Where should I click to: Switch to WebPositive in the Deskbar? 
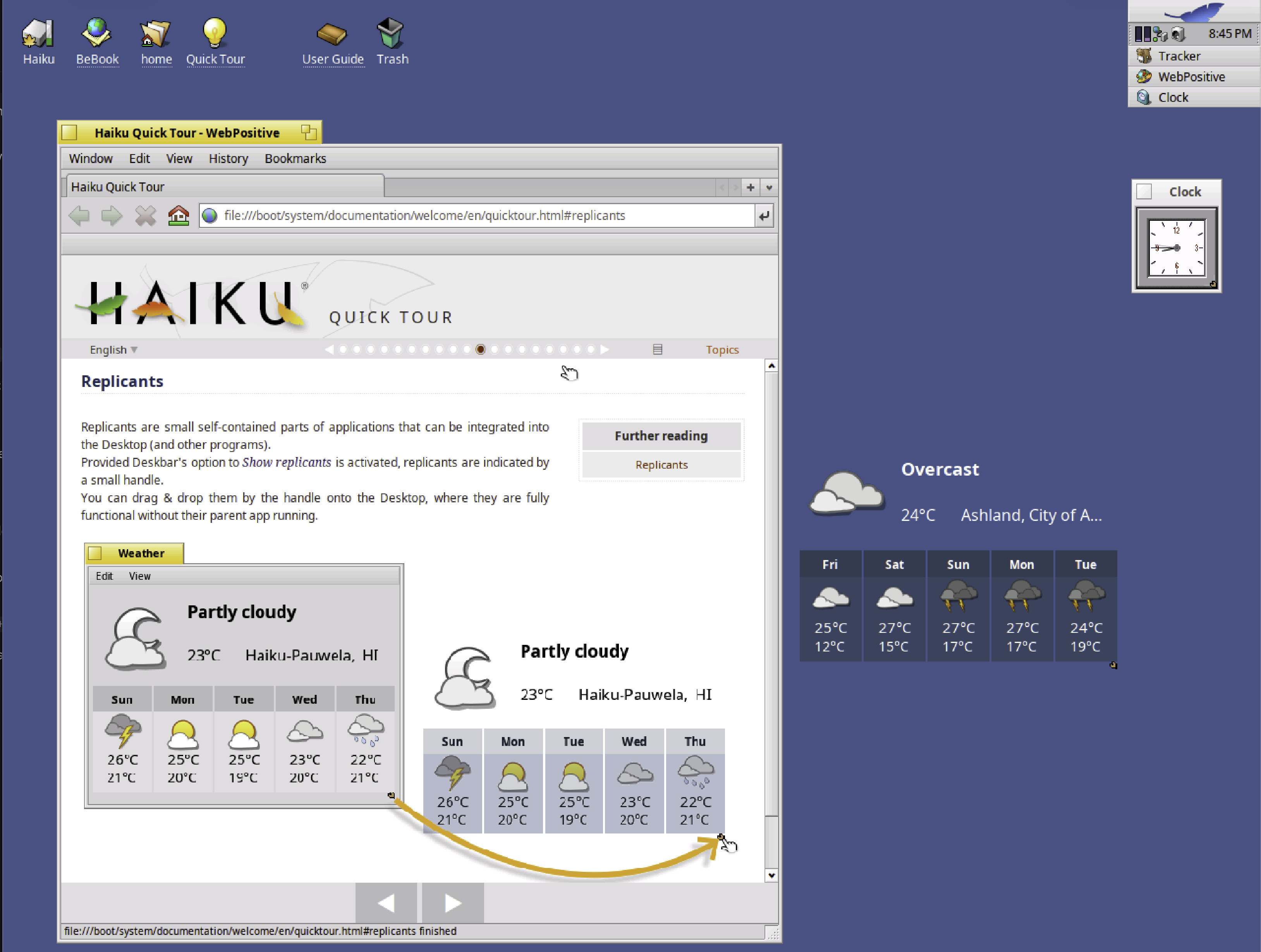coord(1194,76)
